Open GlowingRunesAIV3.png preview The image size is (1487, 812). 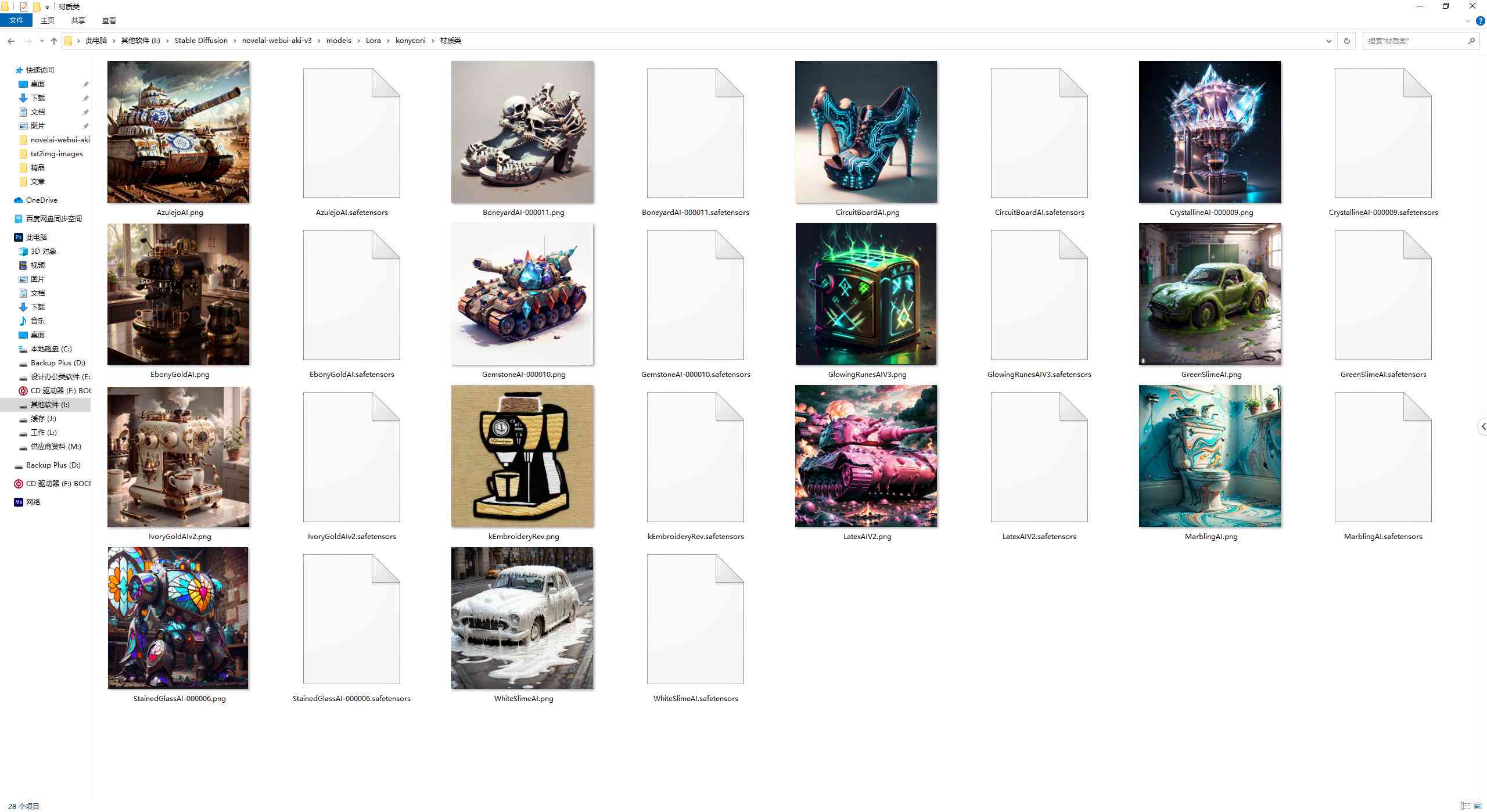866,294
